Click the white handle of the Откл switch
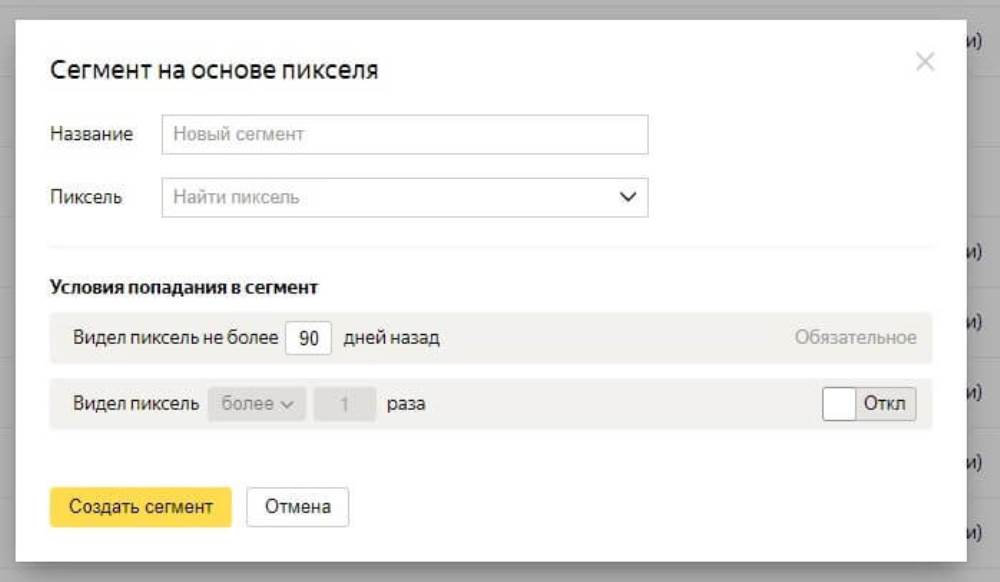Screen dimensions: 1000x582 coord(839,404)
